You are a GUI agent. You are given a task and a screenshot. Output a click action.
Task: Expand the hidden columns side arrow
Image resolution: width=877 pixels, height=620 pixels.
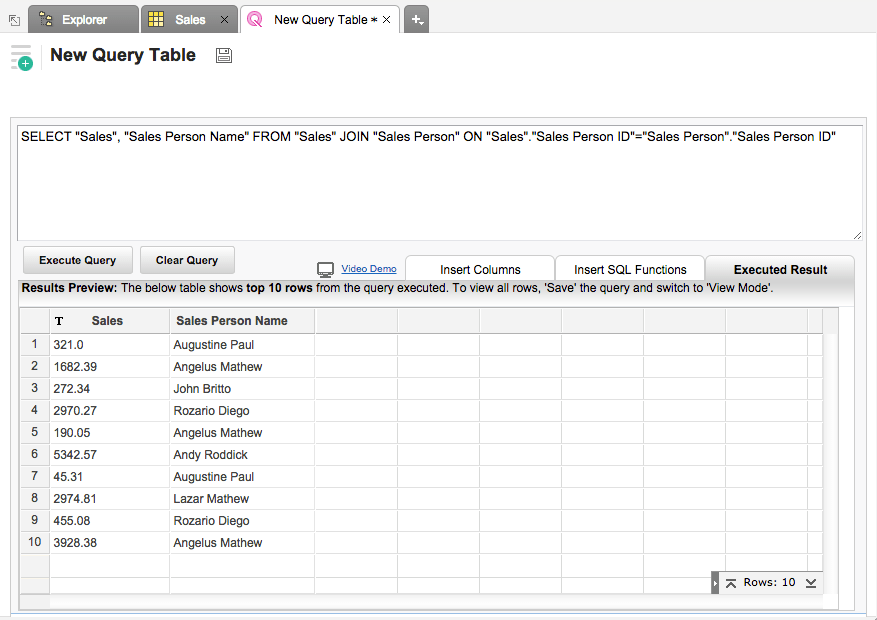[715, 582]
